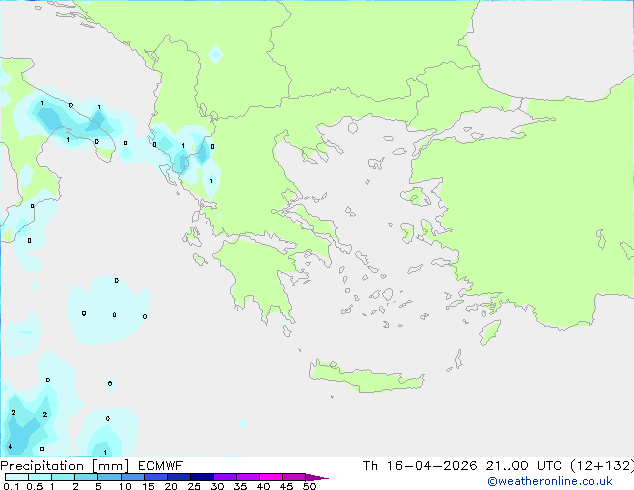This screenshot has width=634, height=490.
Task: Click the 'Precipitation [mm]' title text
Action: (65, 466)
